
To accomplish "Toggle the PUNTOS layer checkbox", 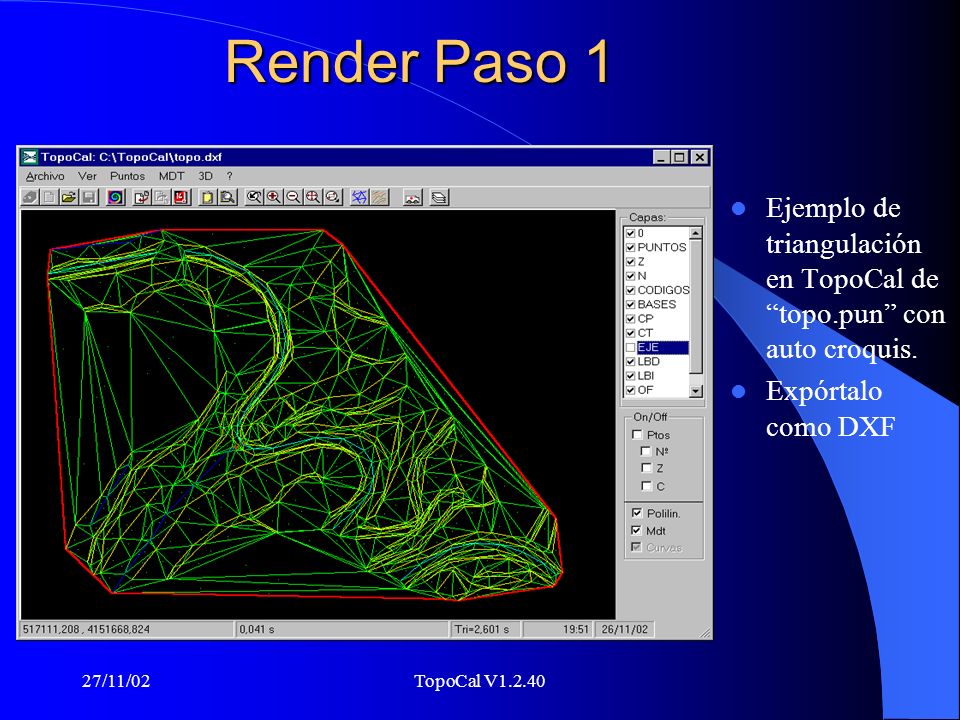I will [631, 247].
